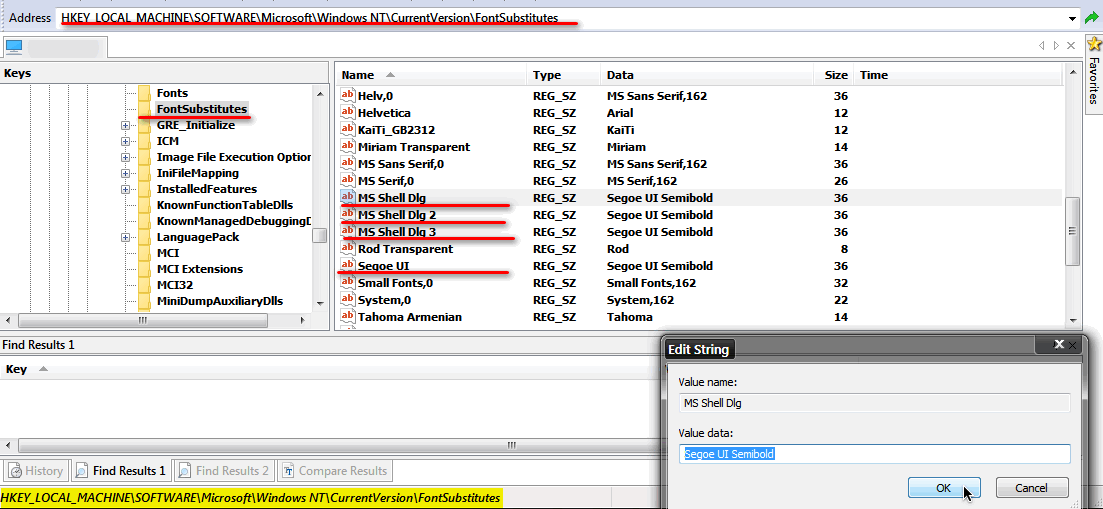
Task: Click the previous tab arrow icon
Action: click(x=1041, y=46)
